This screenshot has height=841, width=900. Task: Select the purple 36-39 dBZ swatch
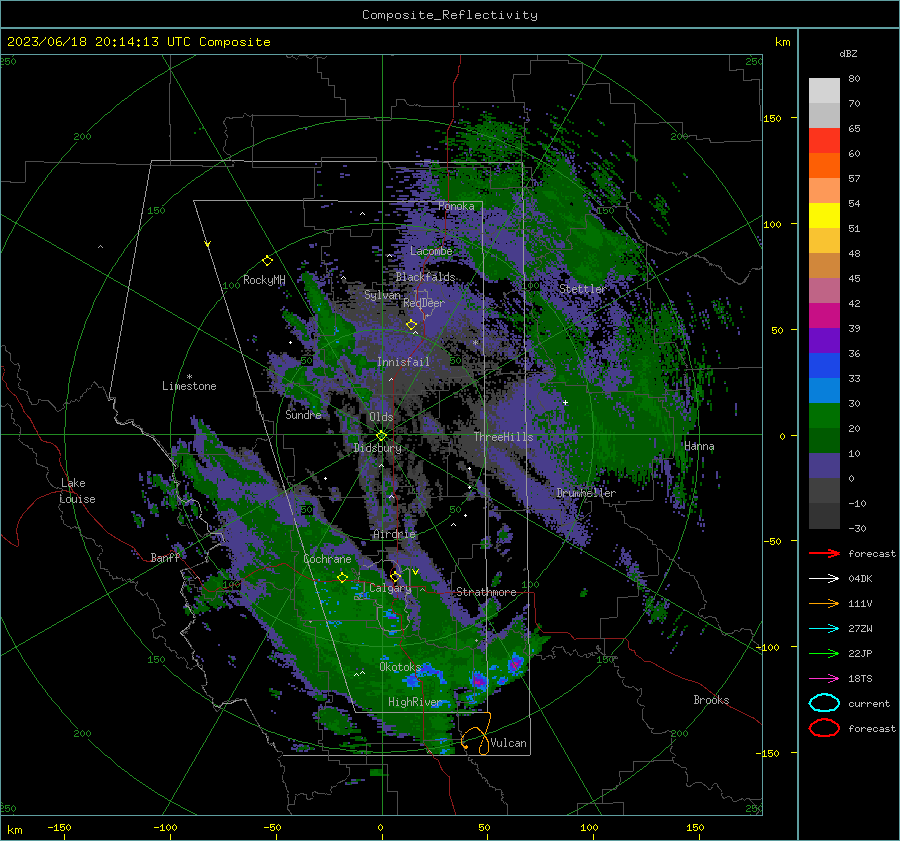824,341
